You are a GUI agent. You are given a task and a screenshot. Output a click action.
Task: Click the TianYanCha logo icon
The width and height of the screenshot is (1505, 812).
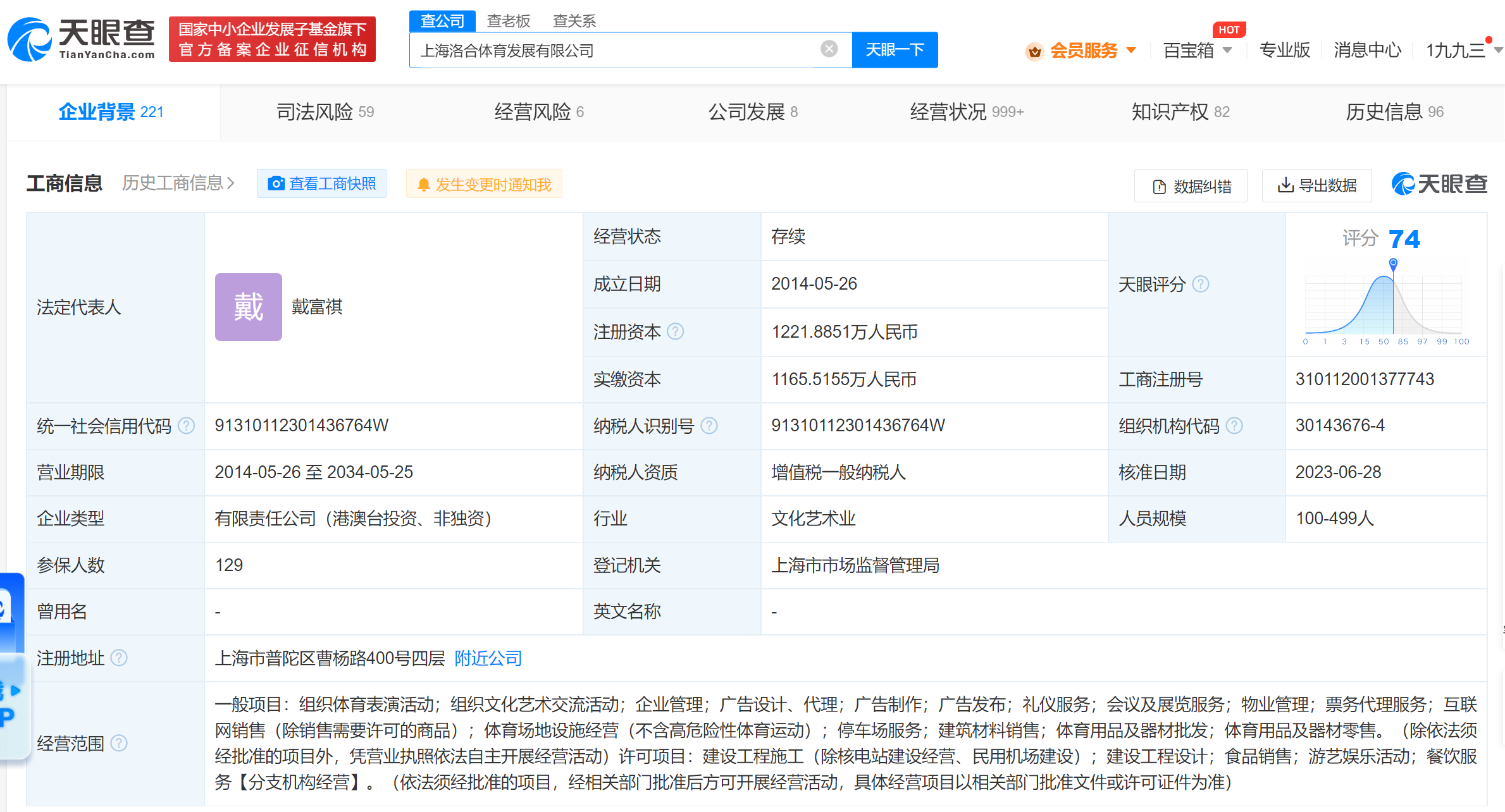(30, 40)
